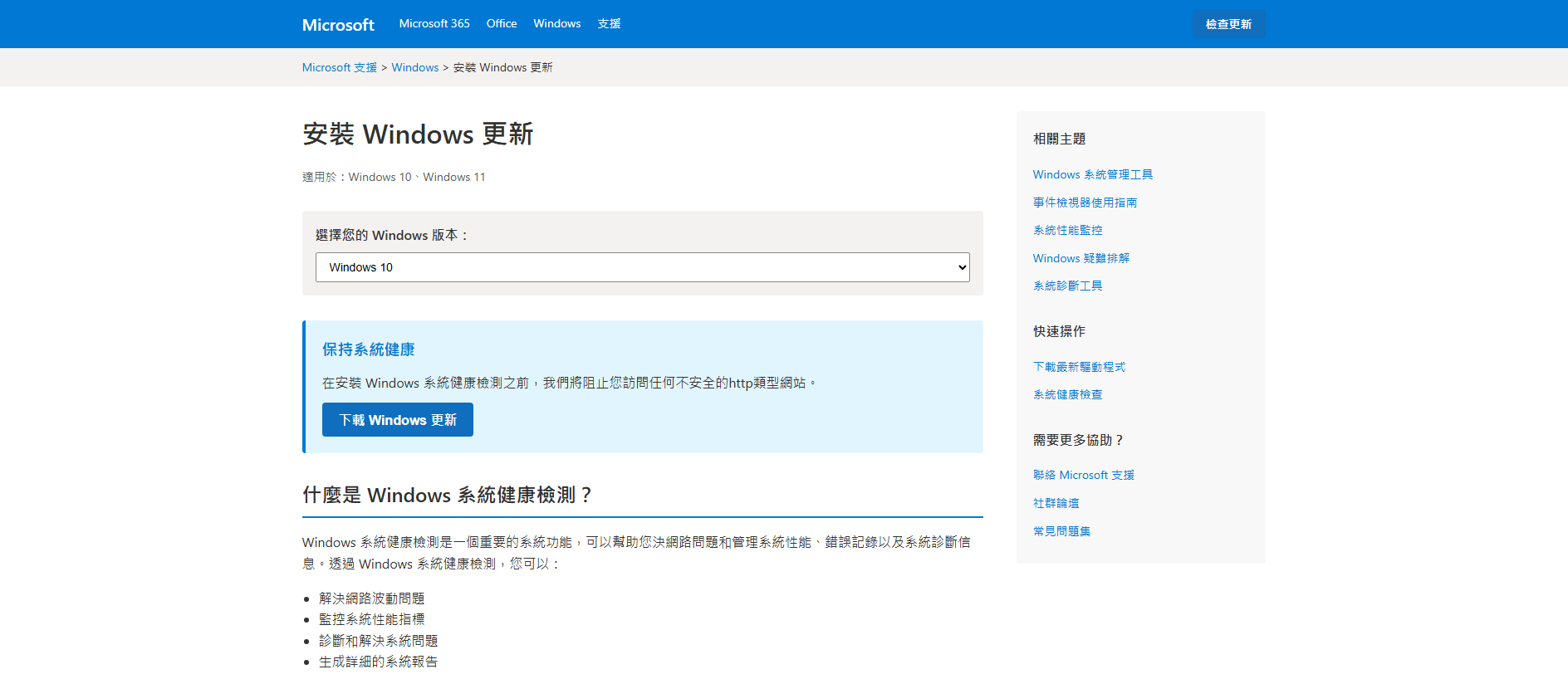Viewport: 1568px width, 679px height.
Task: Click bullet item 生成詳細的系統報告
Action: pos(379,662)
